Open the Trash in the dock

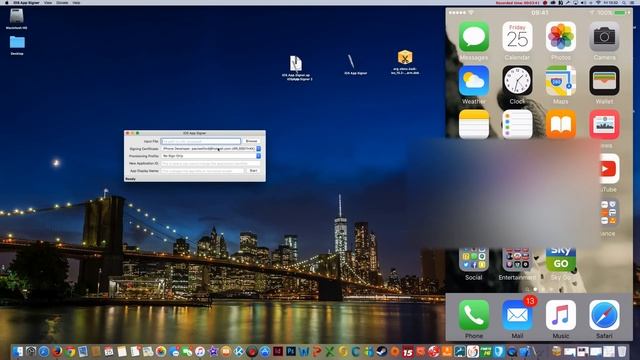click(622, 351)
